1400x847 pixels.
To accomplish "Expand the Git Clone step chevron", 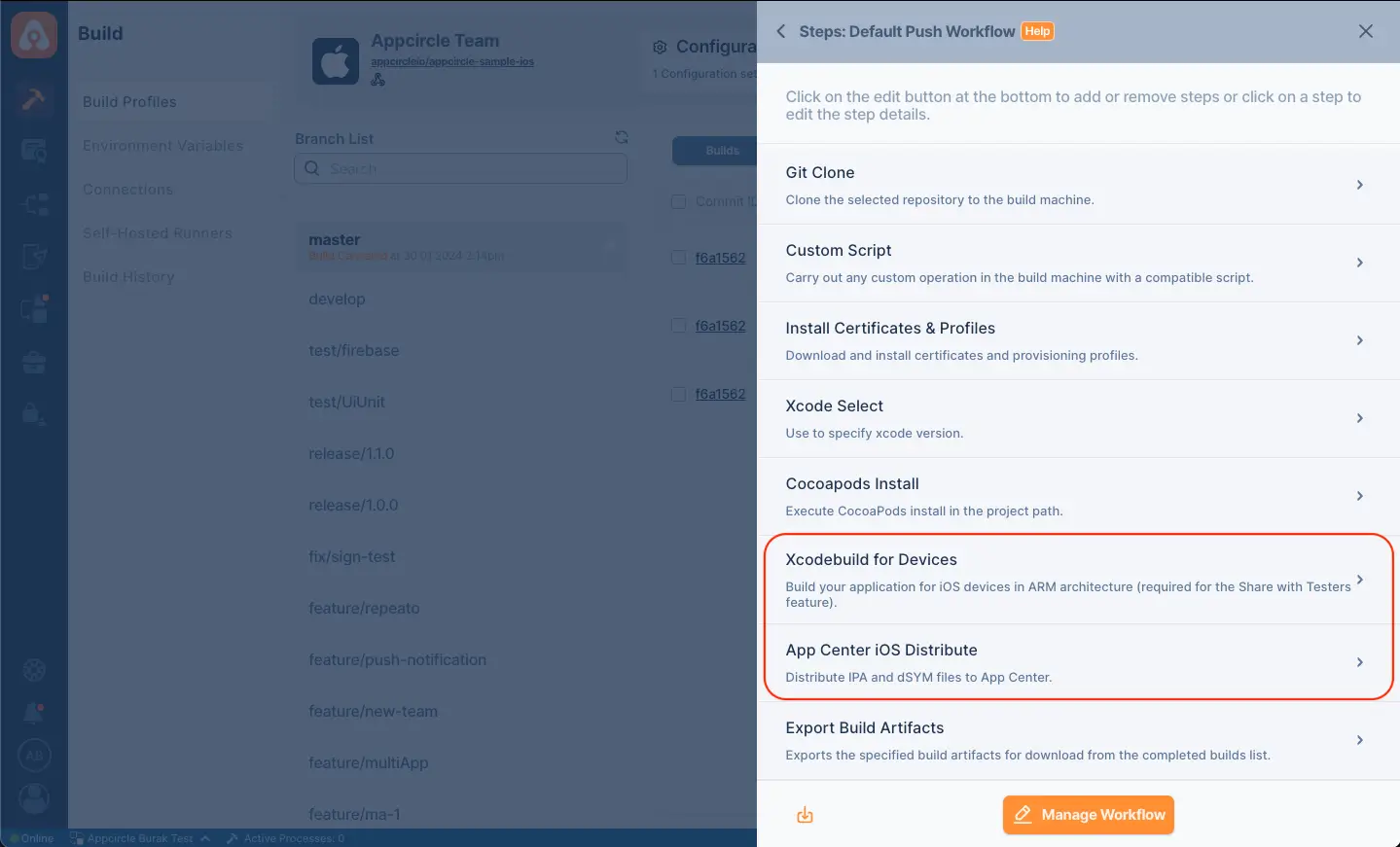I will click(1359, 185).
